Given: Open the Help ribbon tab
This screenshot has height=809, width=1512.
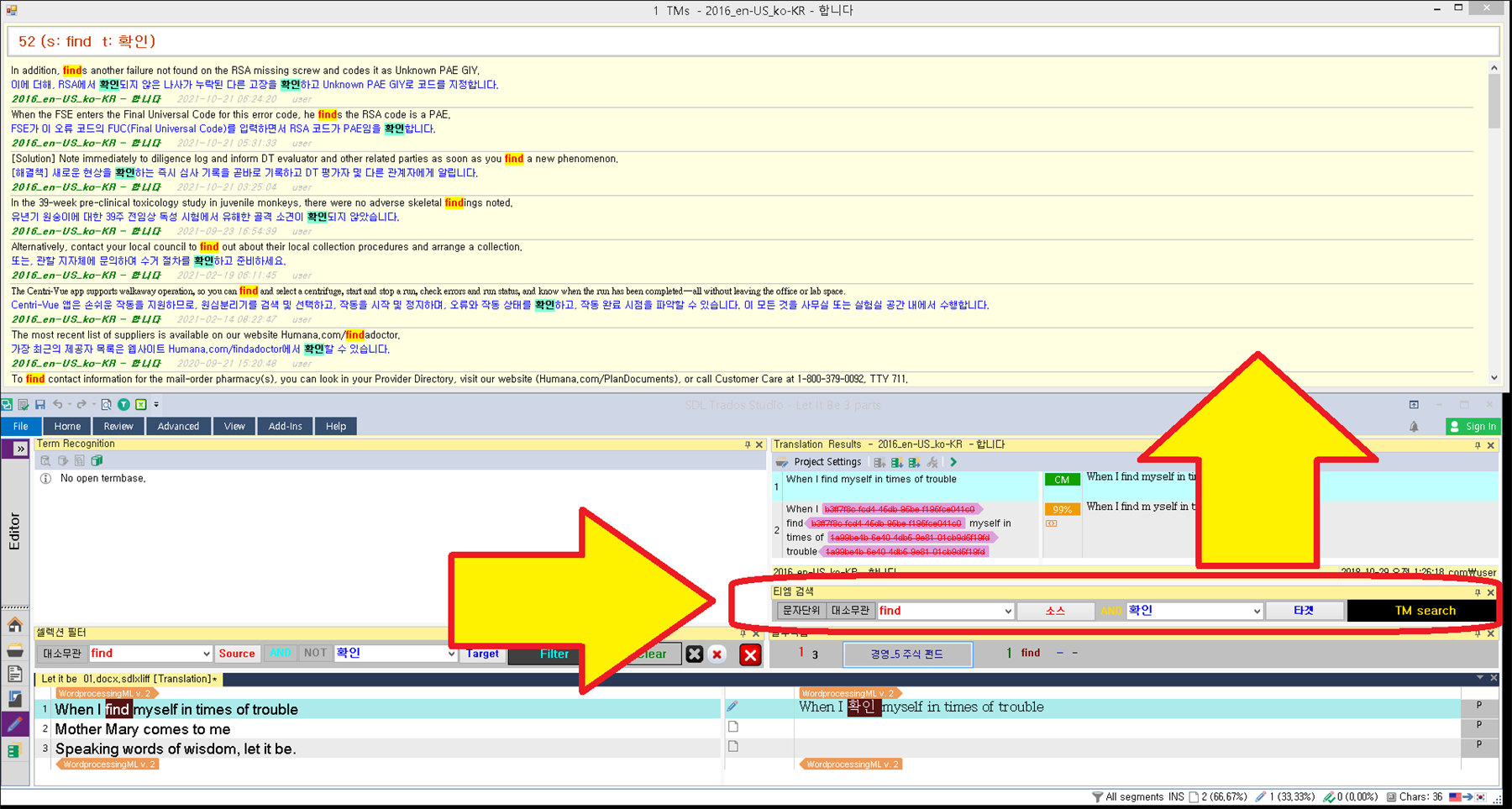Looking at the screenshot, I should coord(336,426).
